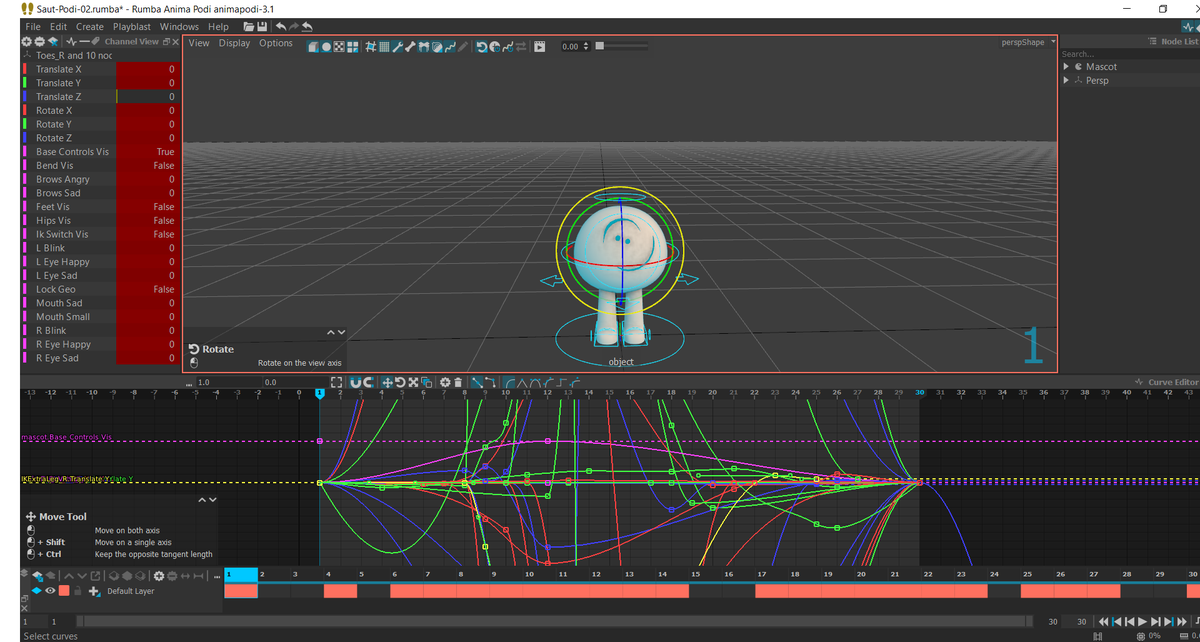This screenshot has height=642, width=1200.
Task: Toggle Default Layer visibility eye
Action: coord(49,591)
